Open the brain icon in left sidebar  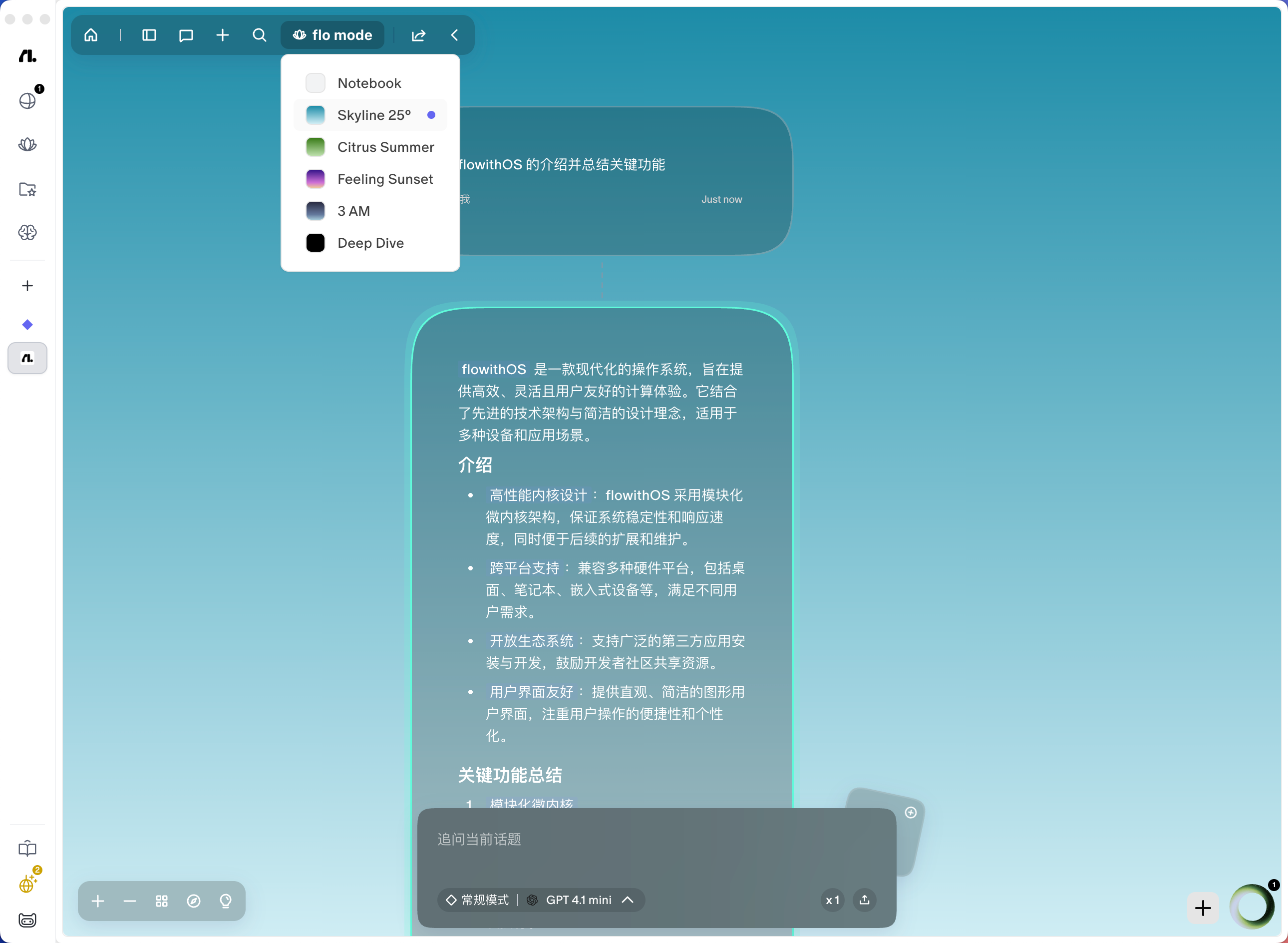pyautogui.click(x=27, y=232)
